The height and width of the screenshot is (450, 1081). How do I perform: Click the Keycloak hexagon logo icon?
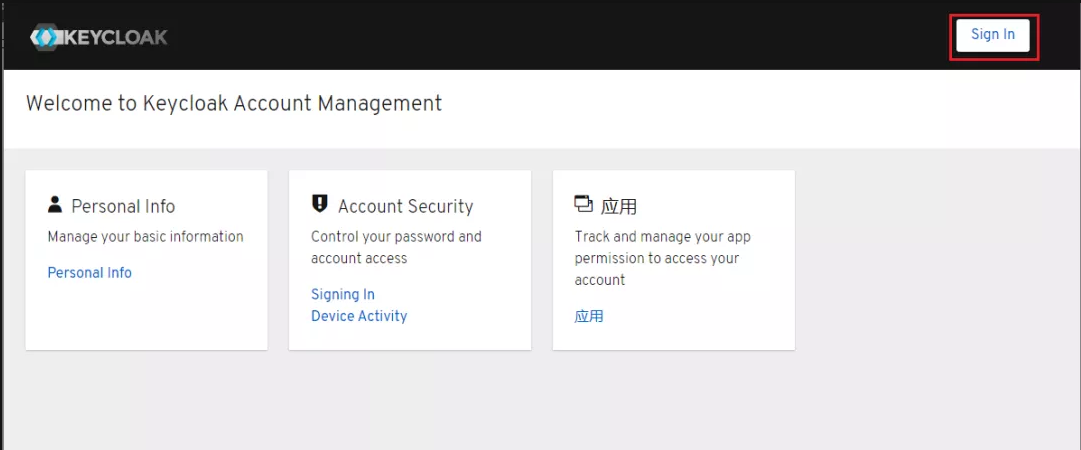[46, 38]
